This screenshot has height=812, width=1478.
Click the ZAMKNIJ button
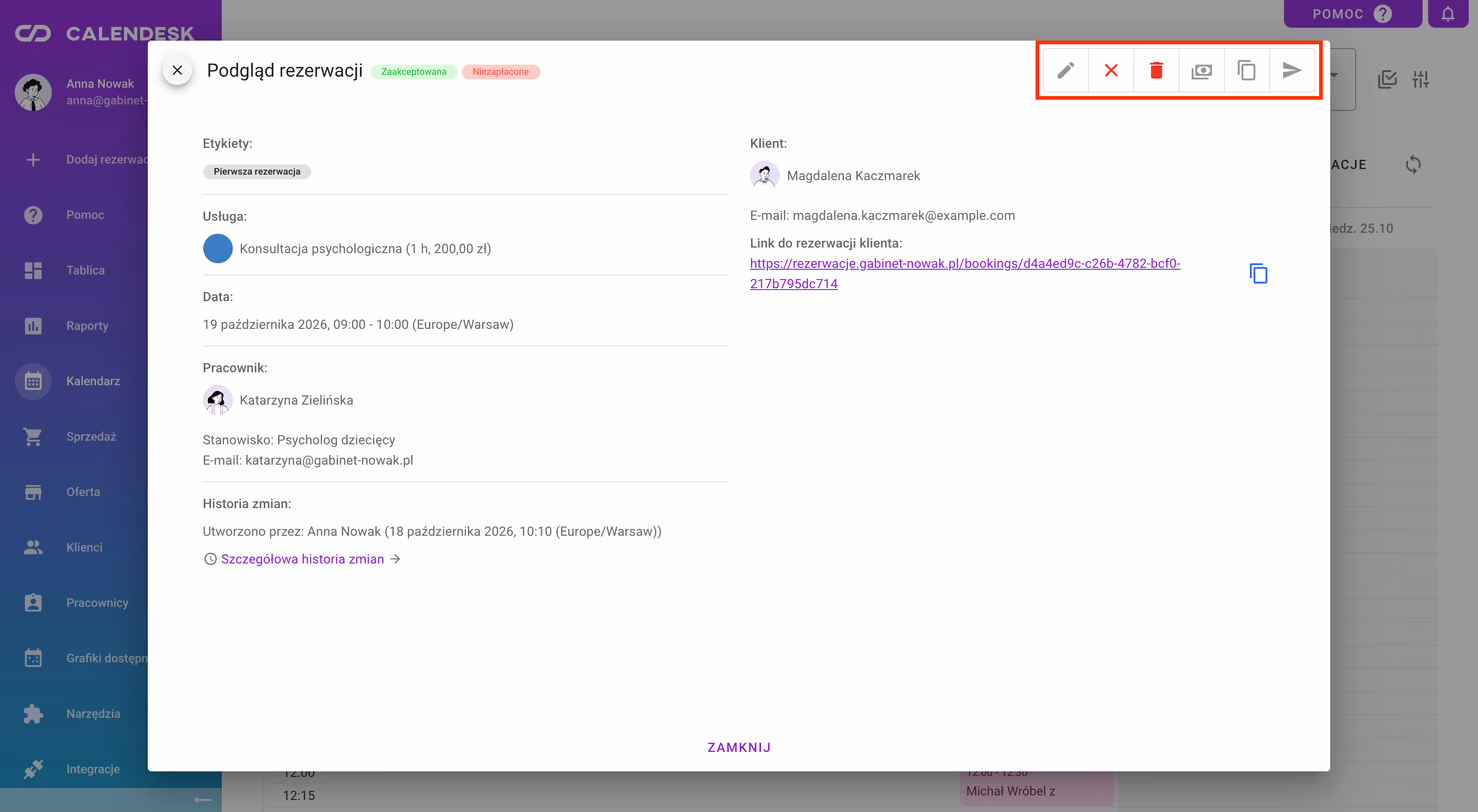tap(739, 747)
